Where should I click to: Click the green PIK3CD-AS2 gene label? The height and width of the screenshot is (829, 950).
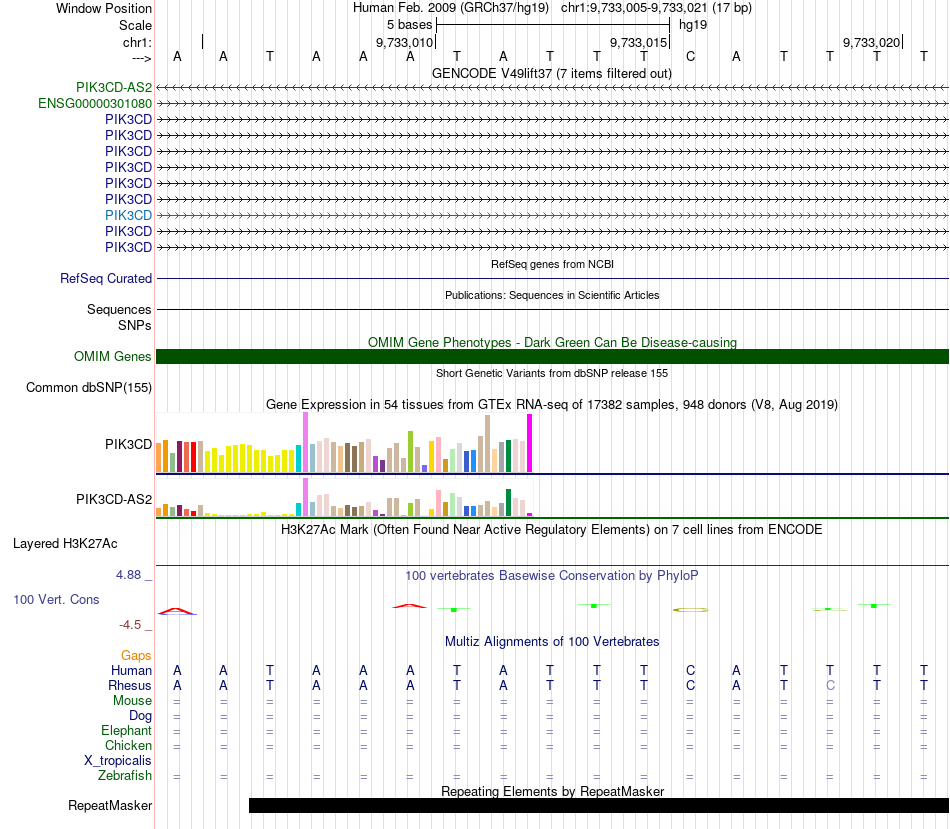[x=114, y=87]
